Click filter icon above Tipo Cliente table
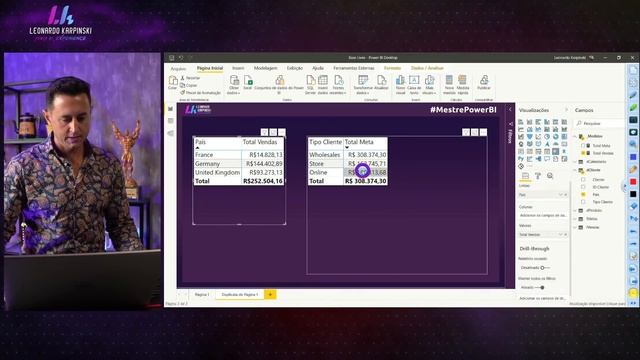This screenshot has height=360, width=640. tap(466, 132)
